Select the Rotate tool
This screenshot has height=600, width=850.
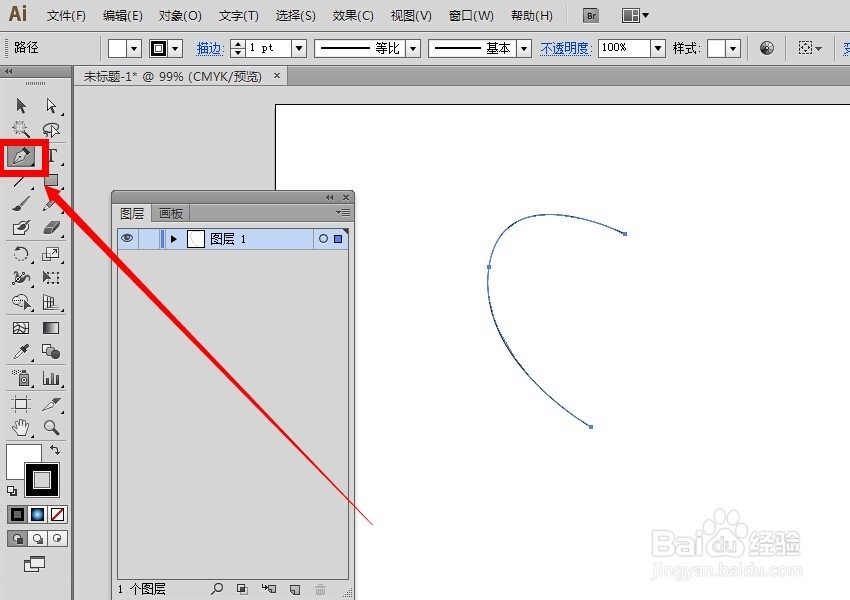[x=21, y=254]
